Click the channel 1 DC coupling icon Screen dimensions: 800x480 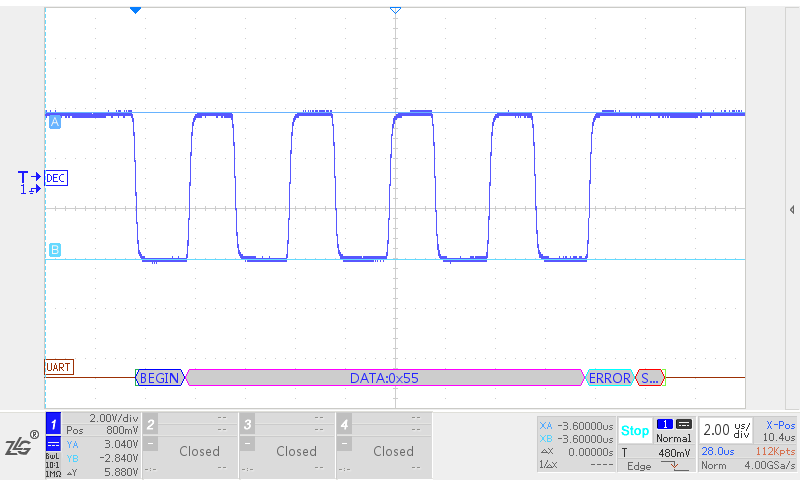click(x=53, y=444)
